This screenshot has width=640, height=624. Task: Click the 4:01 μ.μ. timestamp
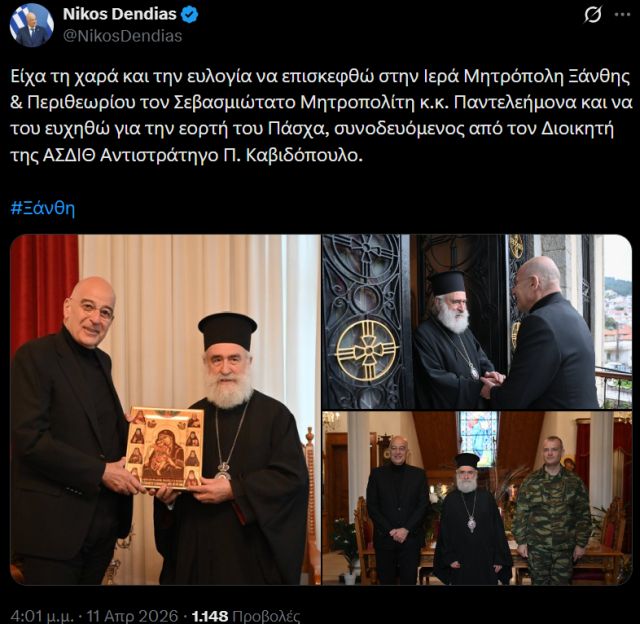[42, 616]
